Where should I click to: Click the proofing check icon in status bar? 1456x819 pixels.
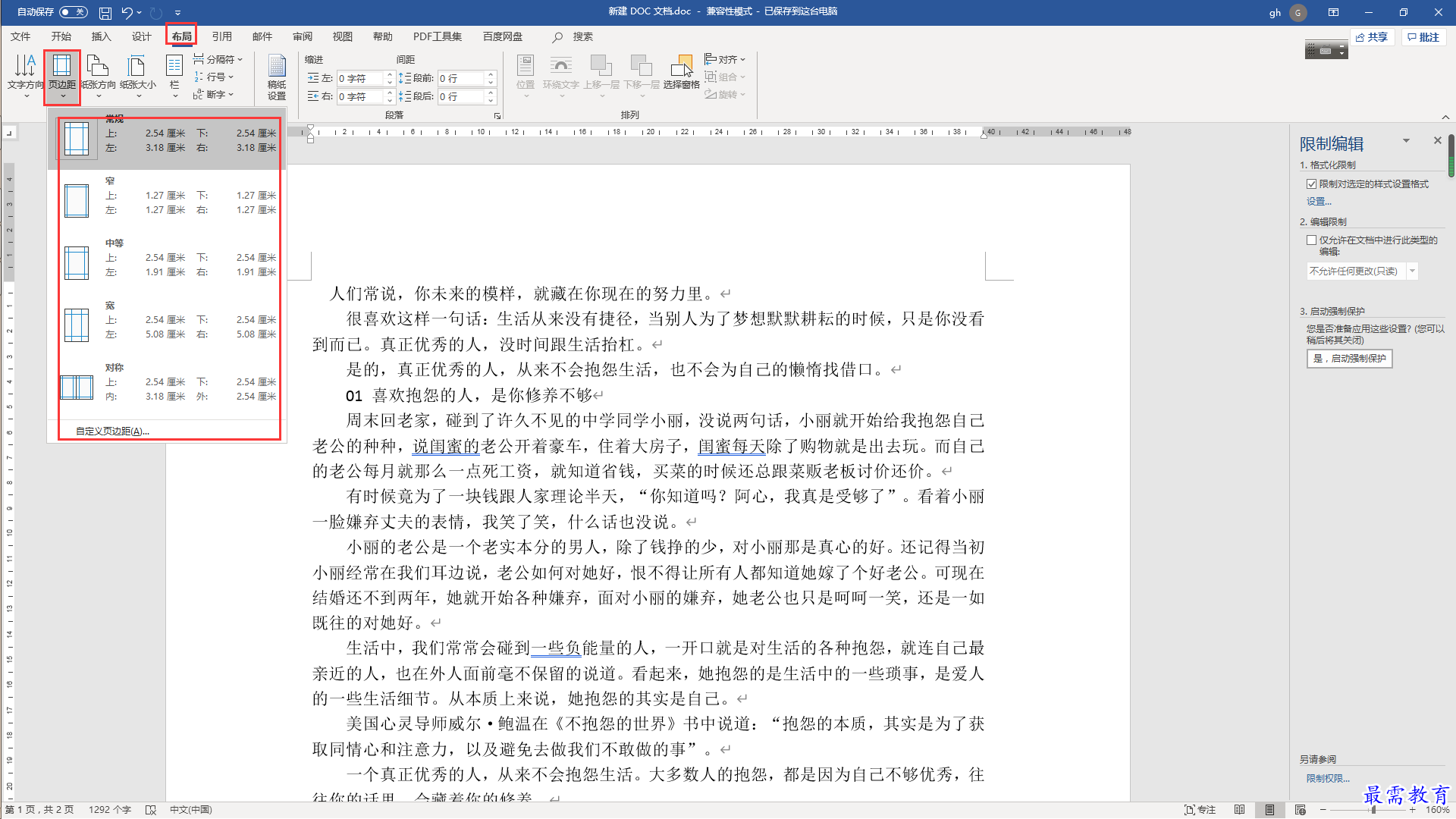point(151,810)
